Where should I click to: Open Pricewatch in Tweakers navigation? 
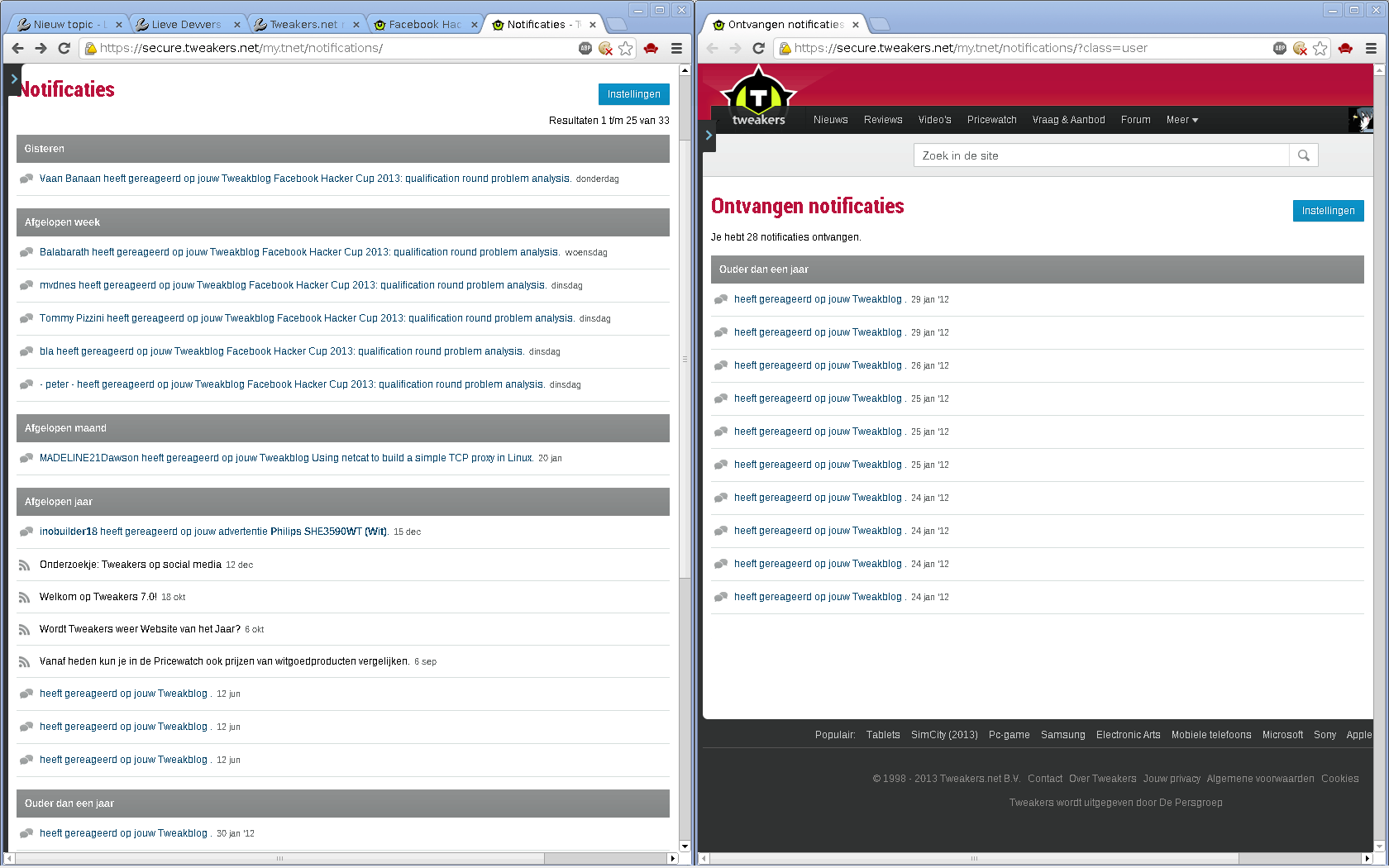click(992, 120)
